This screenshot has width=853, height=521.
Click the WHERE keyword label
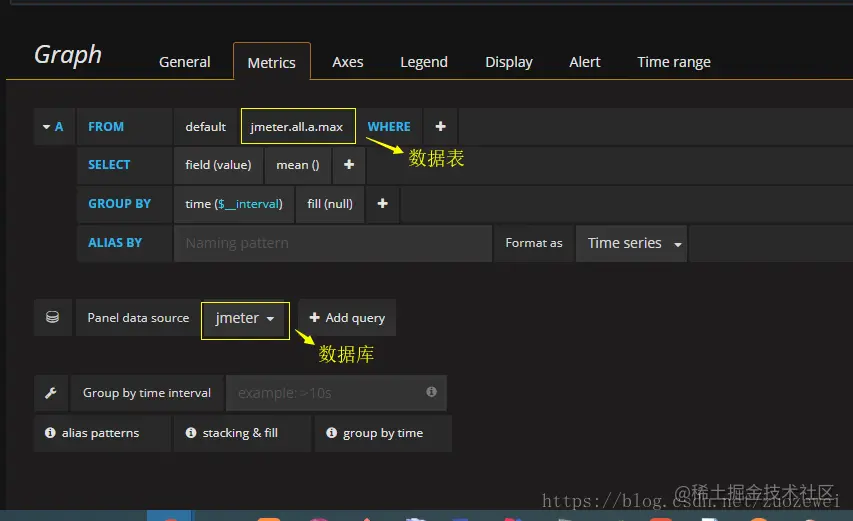point(389,127)
